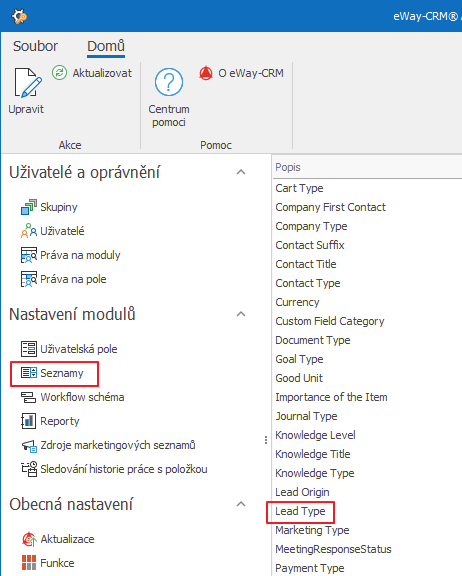Screen dimensions: 462x576
Task: Open Skupiny groups icon in sidebar
Action: coord(29,207)
